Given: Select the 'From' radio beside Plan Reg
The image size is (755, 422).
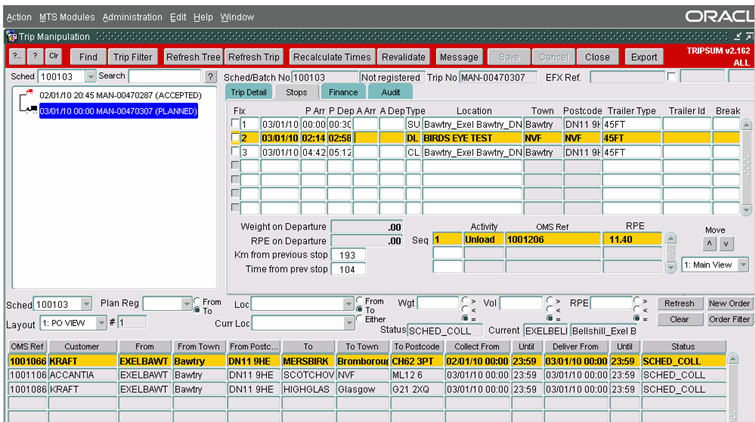Looking at the screenshot, I should pos(197,301).
